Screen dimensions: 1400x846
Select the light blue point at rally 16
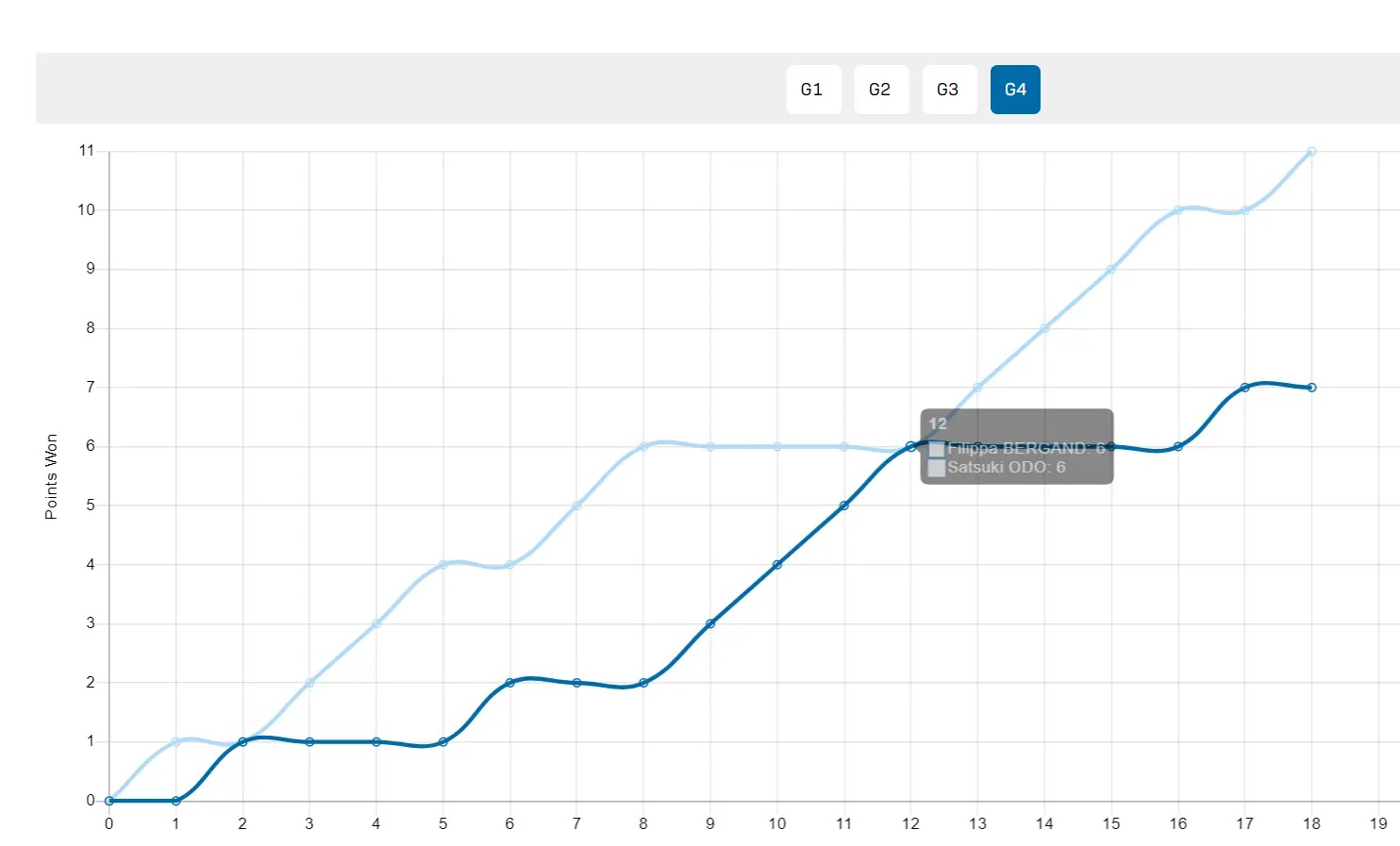click(1178, 210)
